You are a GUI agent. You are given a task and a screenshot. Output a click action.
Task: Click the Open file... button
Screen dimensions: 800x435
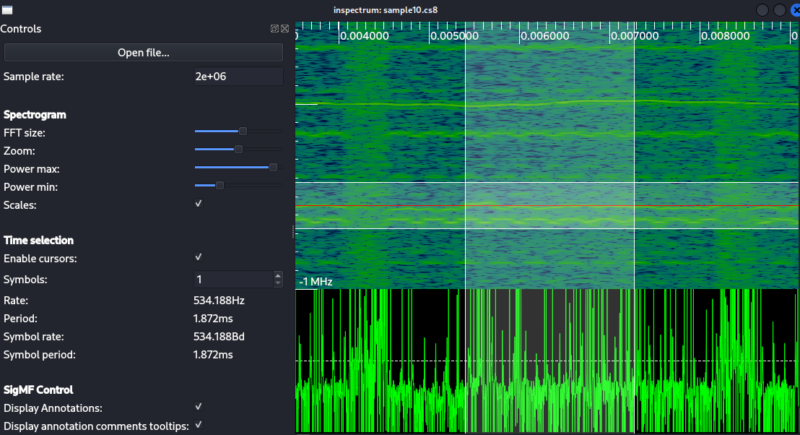tap(143, 53)
